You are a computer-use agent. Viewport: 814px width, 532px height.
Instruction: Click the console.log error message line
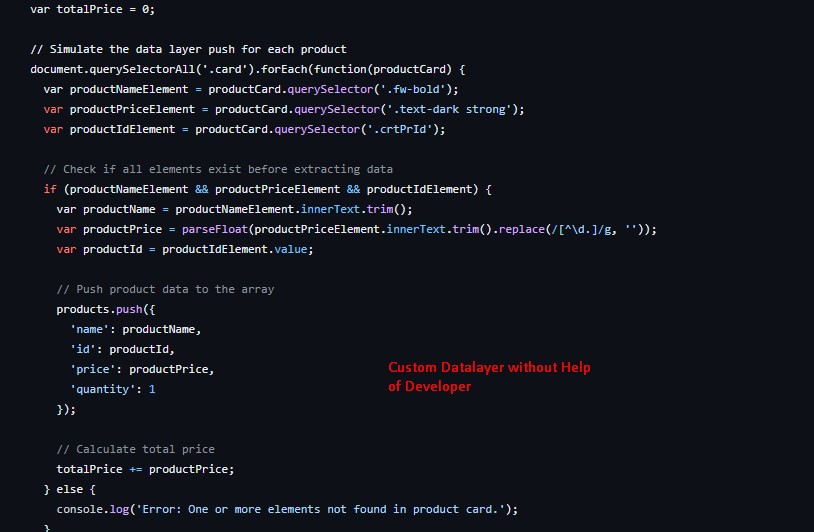pos(287,509)
